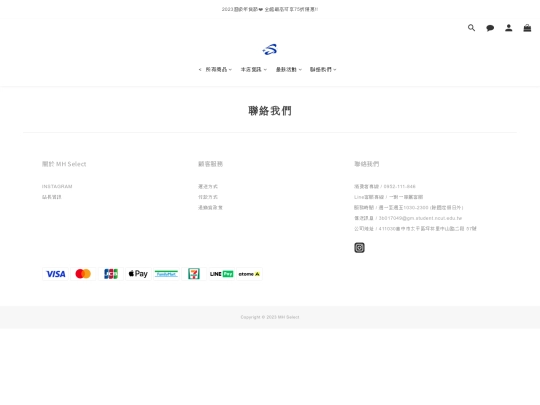Open the first 顧客服務 footer link
The width and height of the screenshot is (540, 405).
[208, 186]
